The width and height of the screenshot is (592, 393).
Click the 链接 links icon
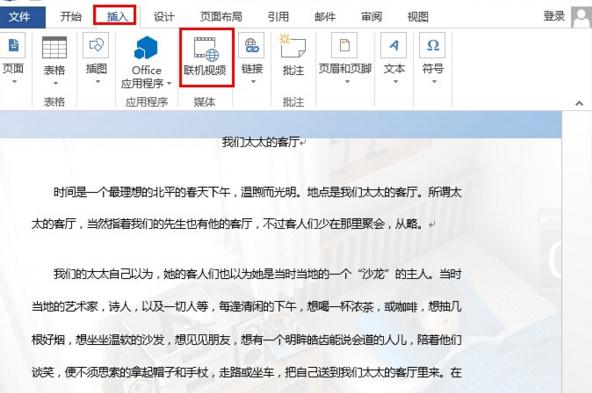click(x=252, y=45)
